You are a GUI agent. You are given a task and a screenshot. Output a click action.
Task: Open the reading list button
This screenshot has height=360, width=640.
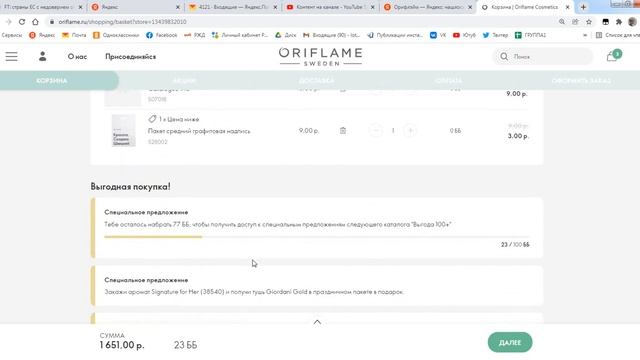coord(617,35)
